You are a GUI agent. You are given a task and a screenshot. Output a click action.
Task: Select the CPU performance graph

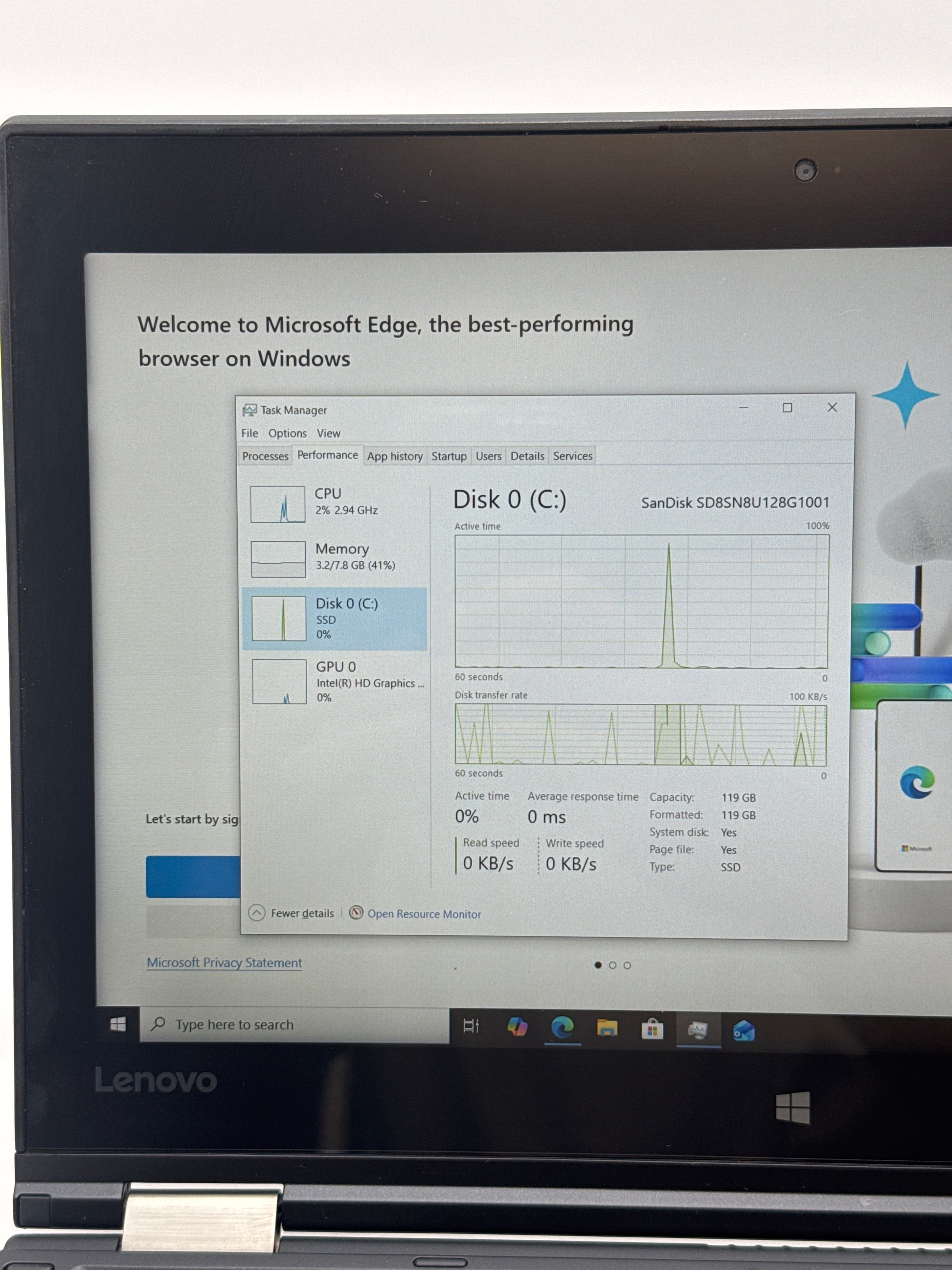[278, 504]
